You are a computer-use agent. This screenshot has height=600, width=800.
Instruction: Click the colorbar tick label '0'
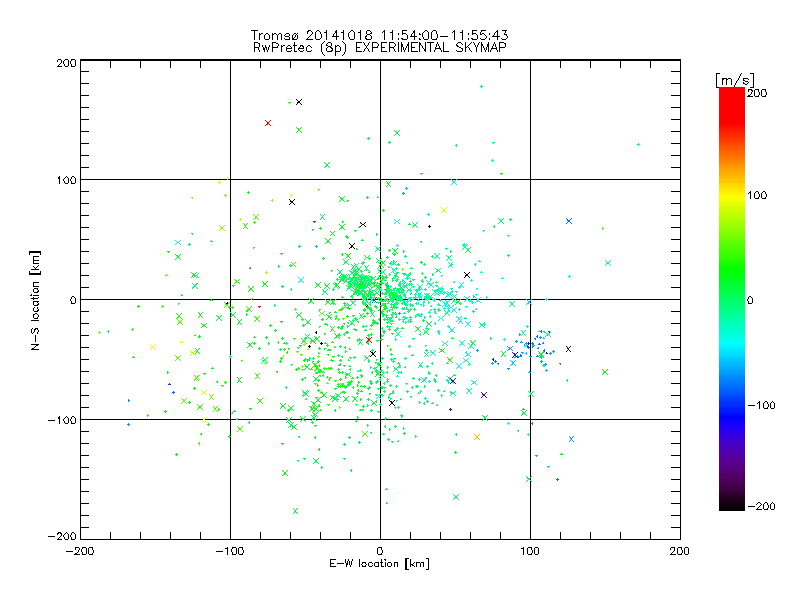[x=750, y=300]
